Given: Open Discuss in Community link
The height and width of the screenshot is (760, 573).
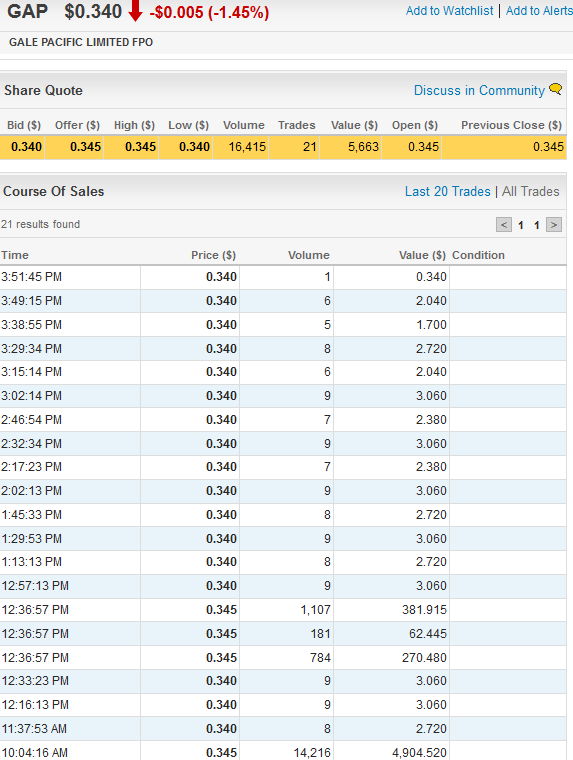Looking at the screenshot, I should (479, 91).
